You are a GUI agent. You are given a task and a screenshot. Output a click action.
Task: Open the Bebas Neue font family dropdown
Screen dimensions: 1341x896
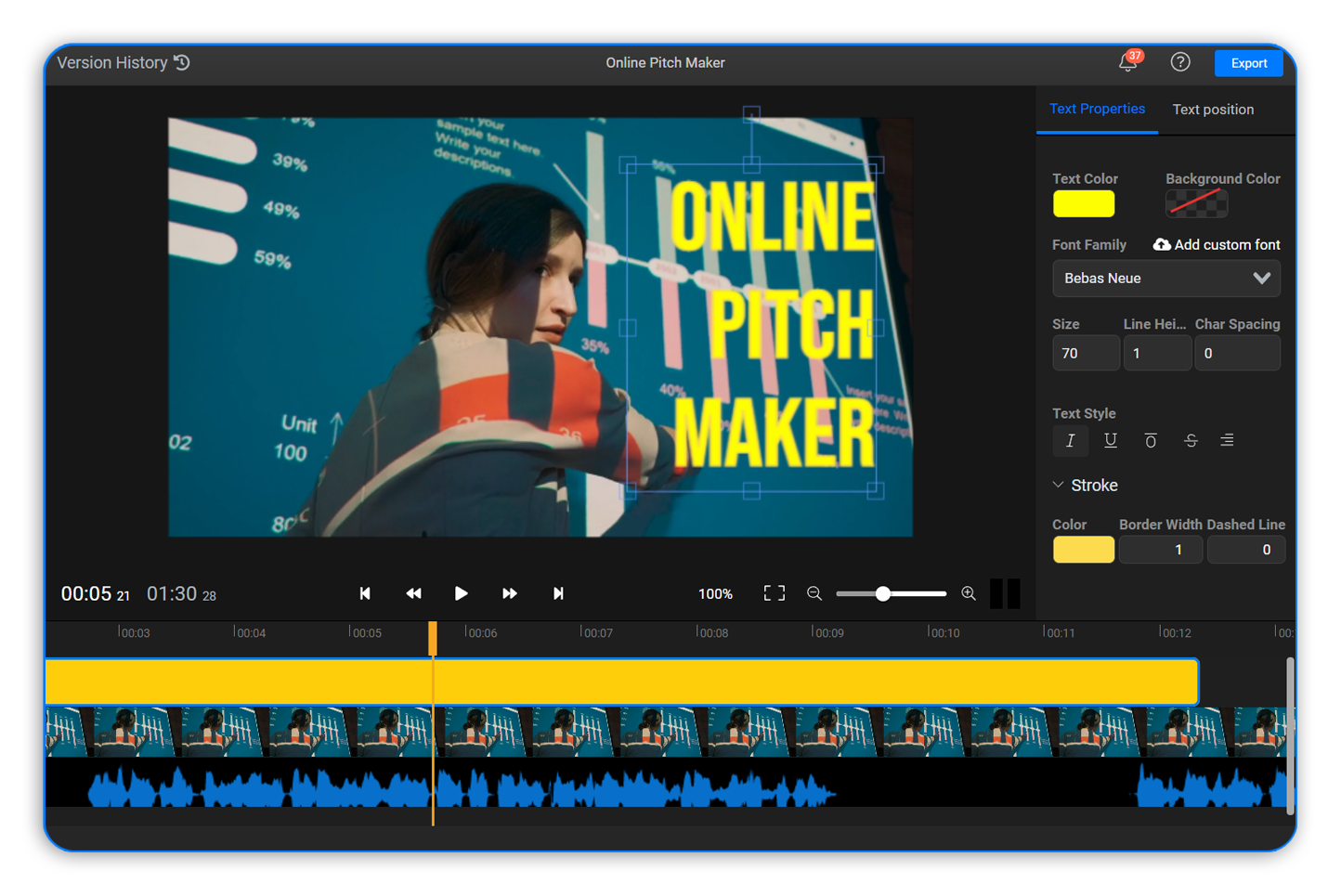click(1165, 278)
